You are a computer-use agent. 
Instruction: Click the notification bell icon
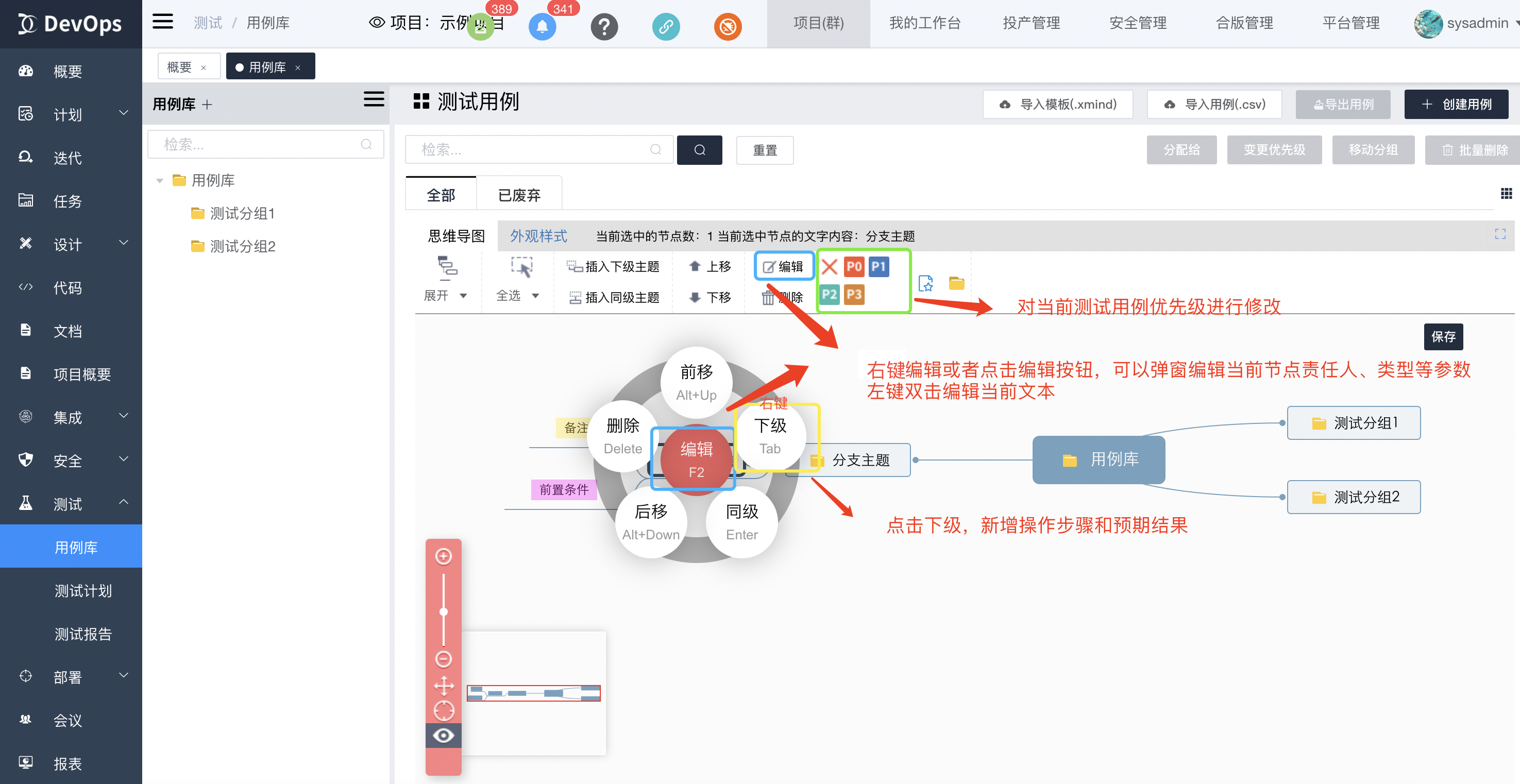pos(542,27)
